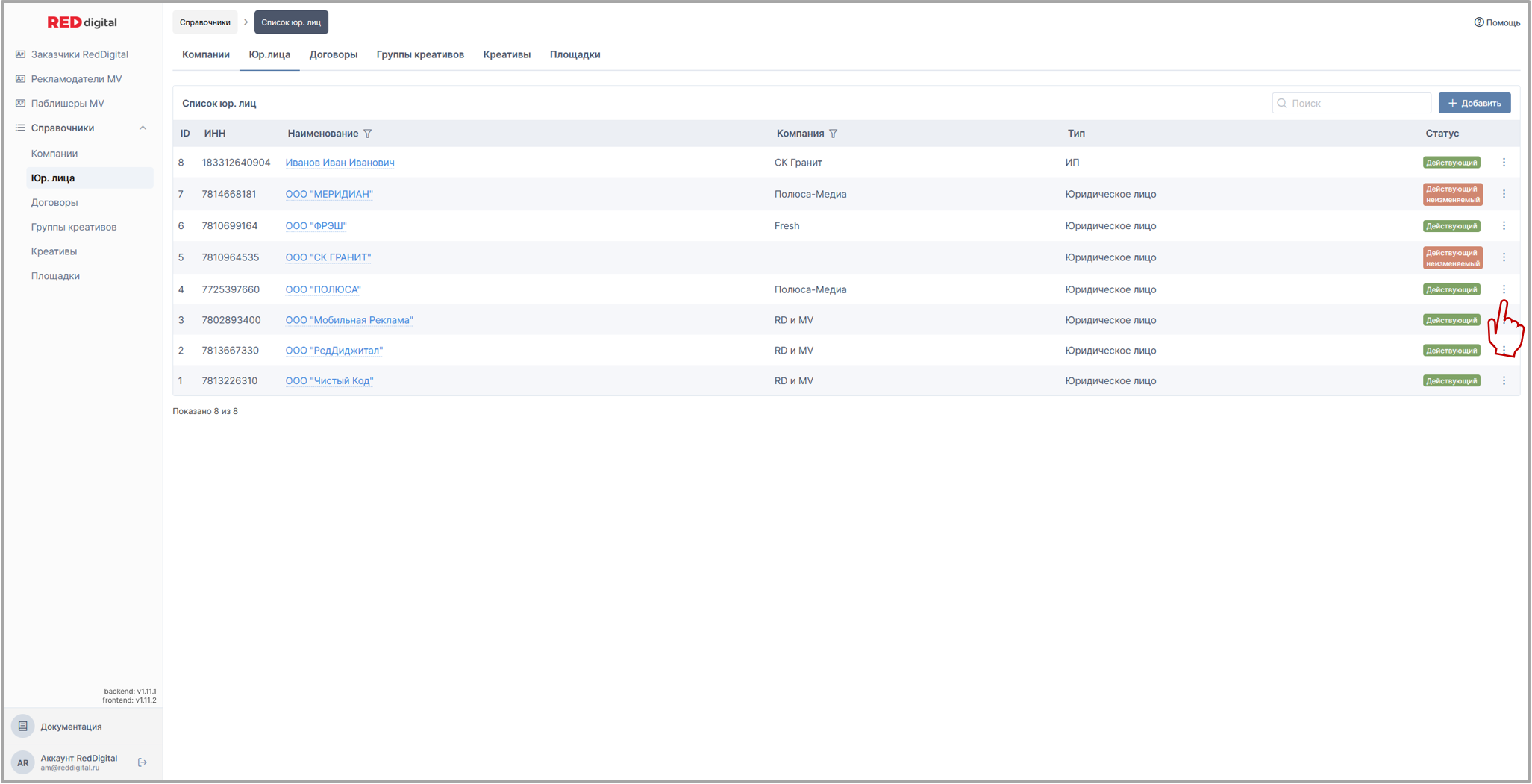Viewport: 1532px width, 784px height.
Task: Open the ООО "Мобильная Реклама" link
Action: (x=349, y=320)
